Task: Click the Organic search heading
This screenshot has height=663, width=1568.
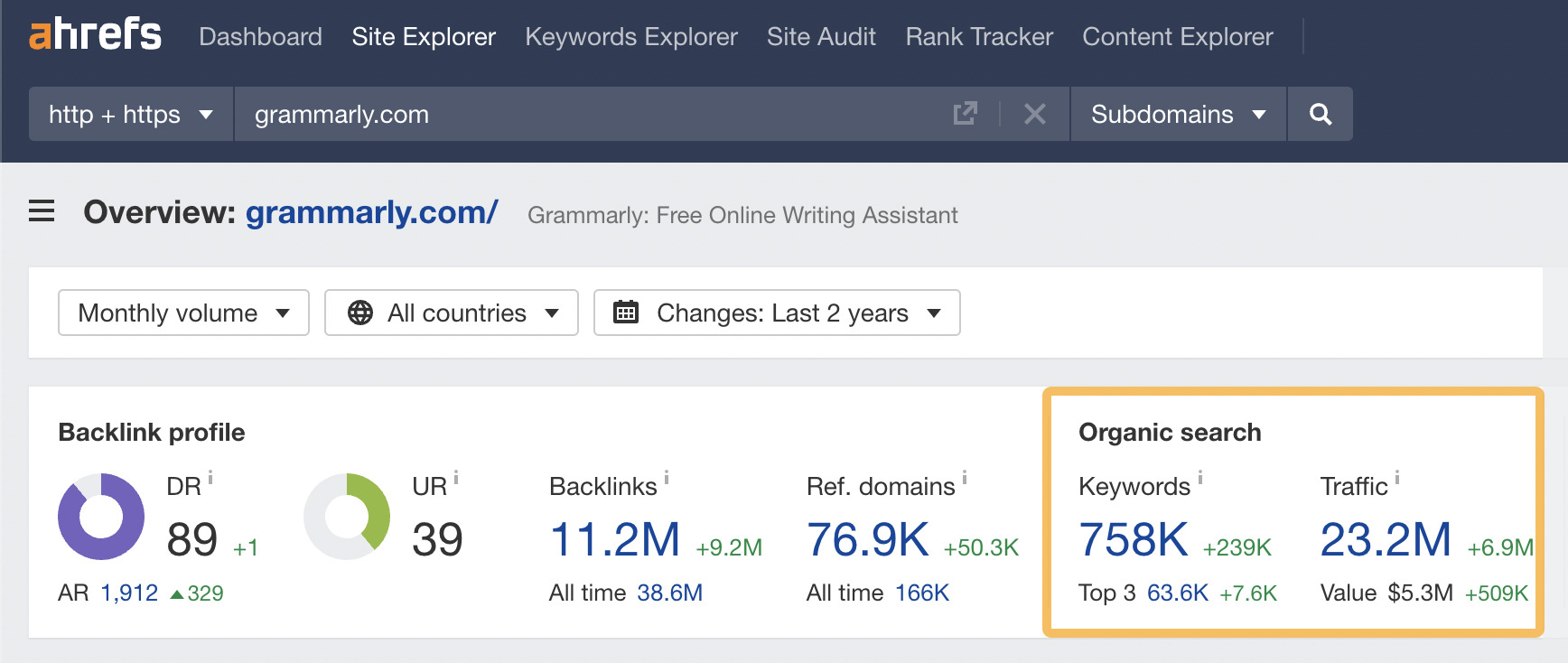Action: tap(1170, 432)
